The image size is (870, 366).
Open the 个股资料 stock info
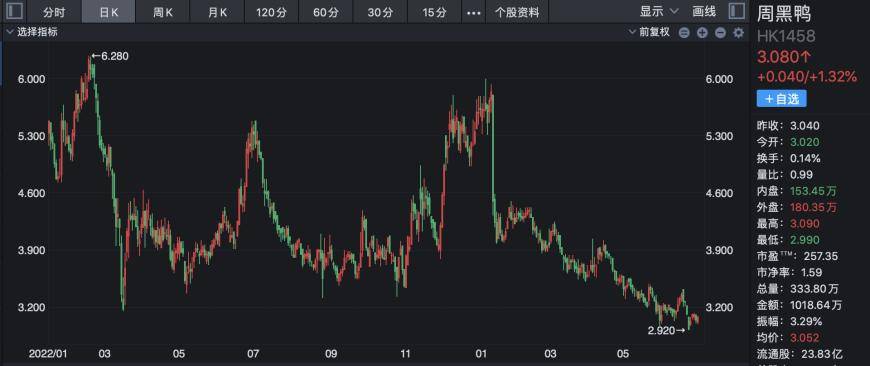click(x=517, y=12)
